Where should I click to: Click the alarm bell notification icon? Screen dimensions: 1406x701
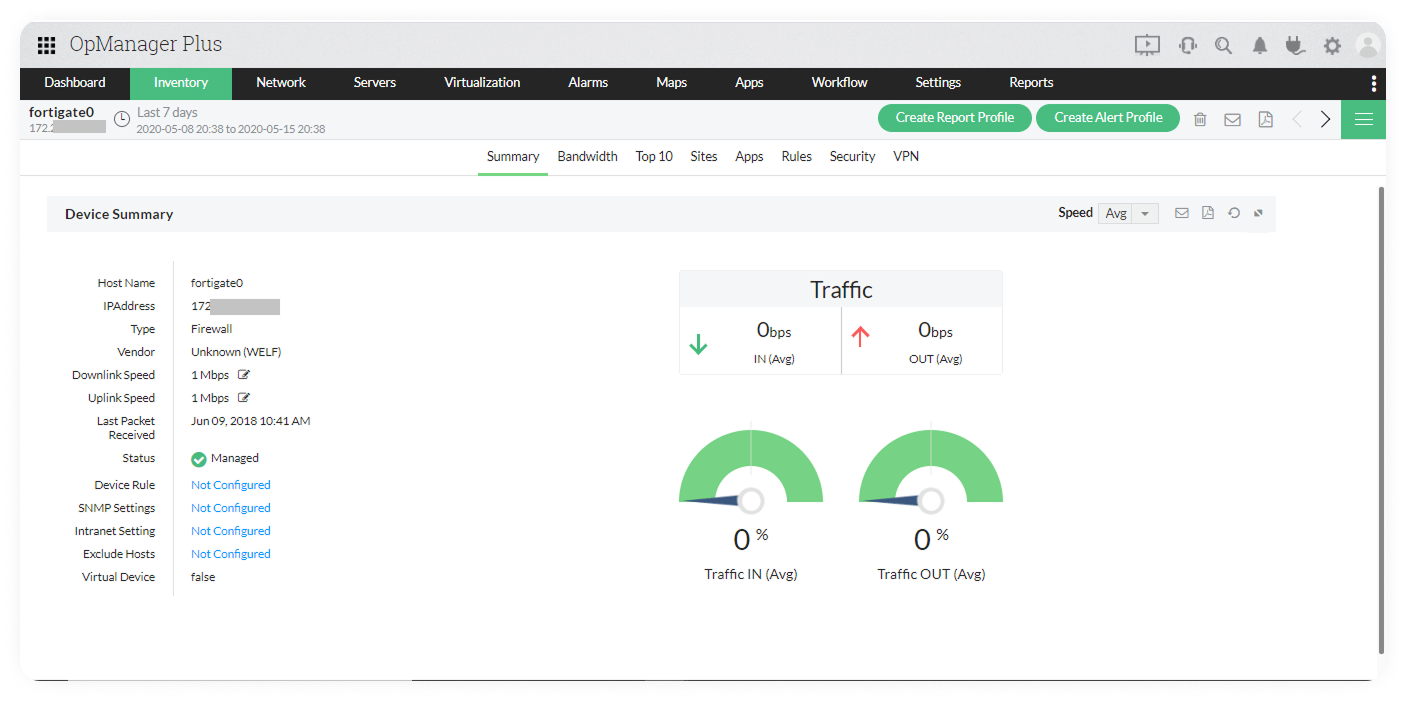[x=1260, y=46]
